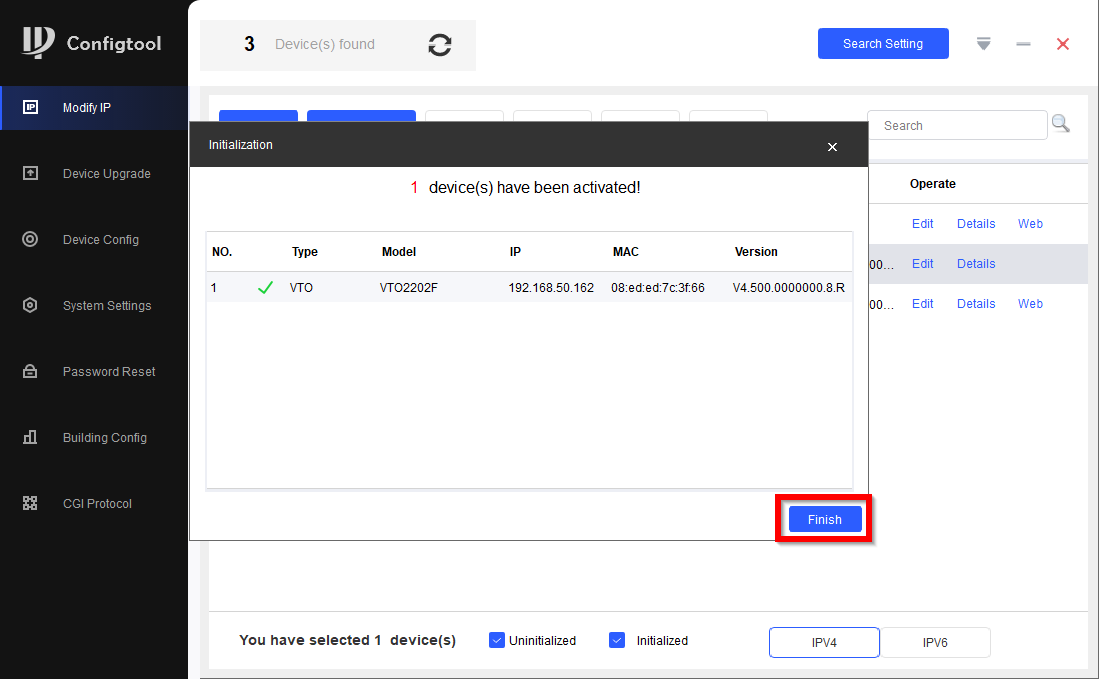1099x679 pixels.
Task: Click Details link in the first row
Action: pyautogui.click(x=976, y=224)
